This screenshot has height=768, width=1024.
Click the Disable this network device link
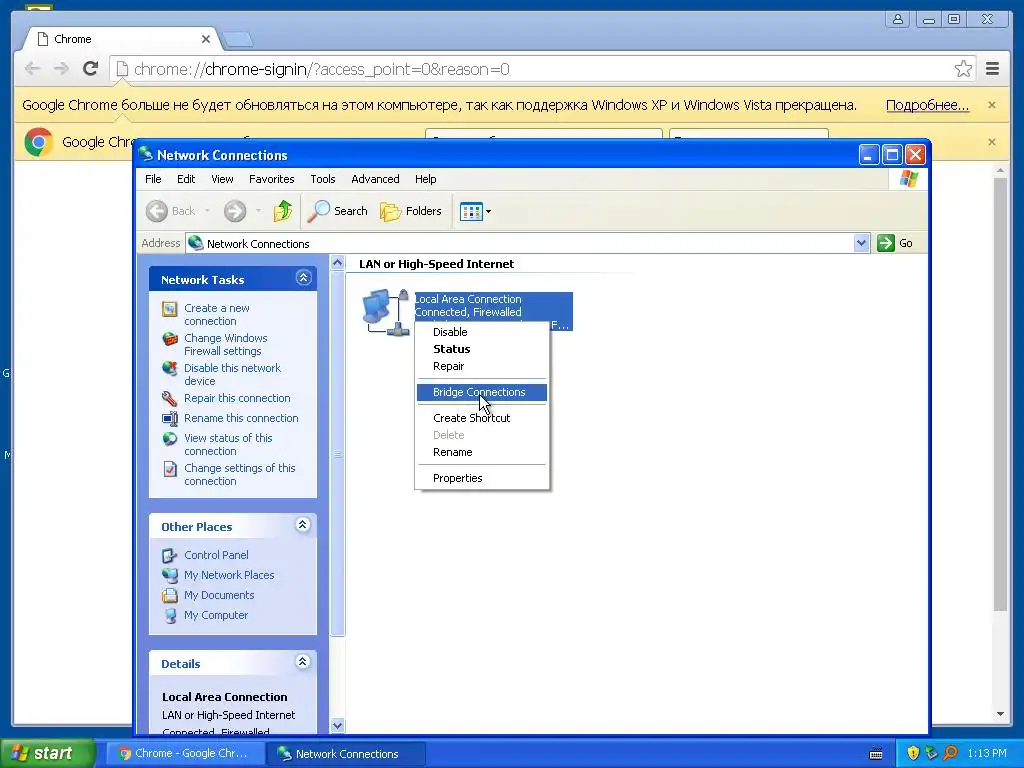(232, 374)
